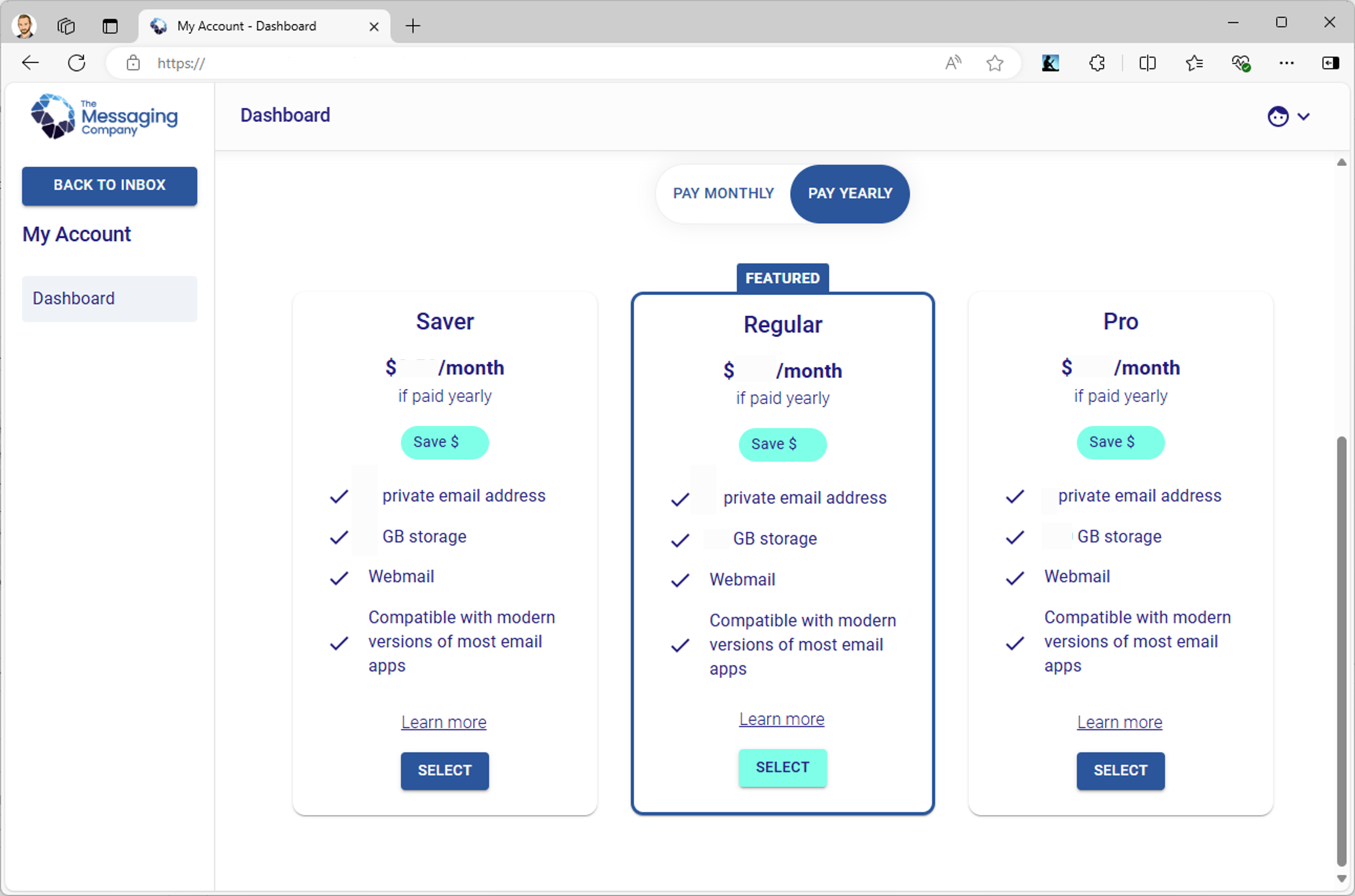The height and width of the screenshot is (896, 1355).
Task: Minimize the browser window
Action: [1233, 23]
